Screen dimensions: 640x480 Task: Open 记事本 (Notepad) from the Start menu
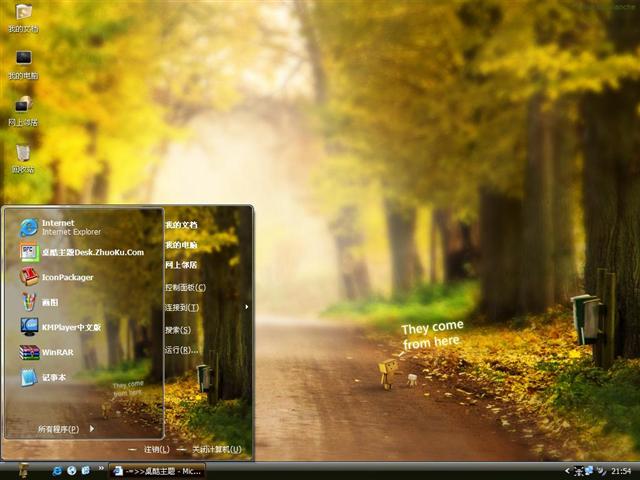point(54,378)
